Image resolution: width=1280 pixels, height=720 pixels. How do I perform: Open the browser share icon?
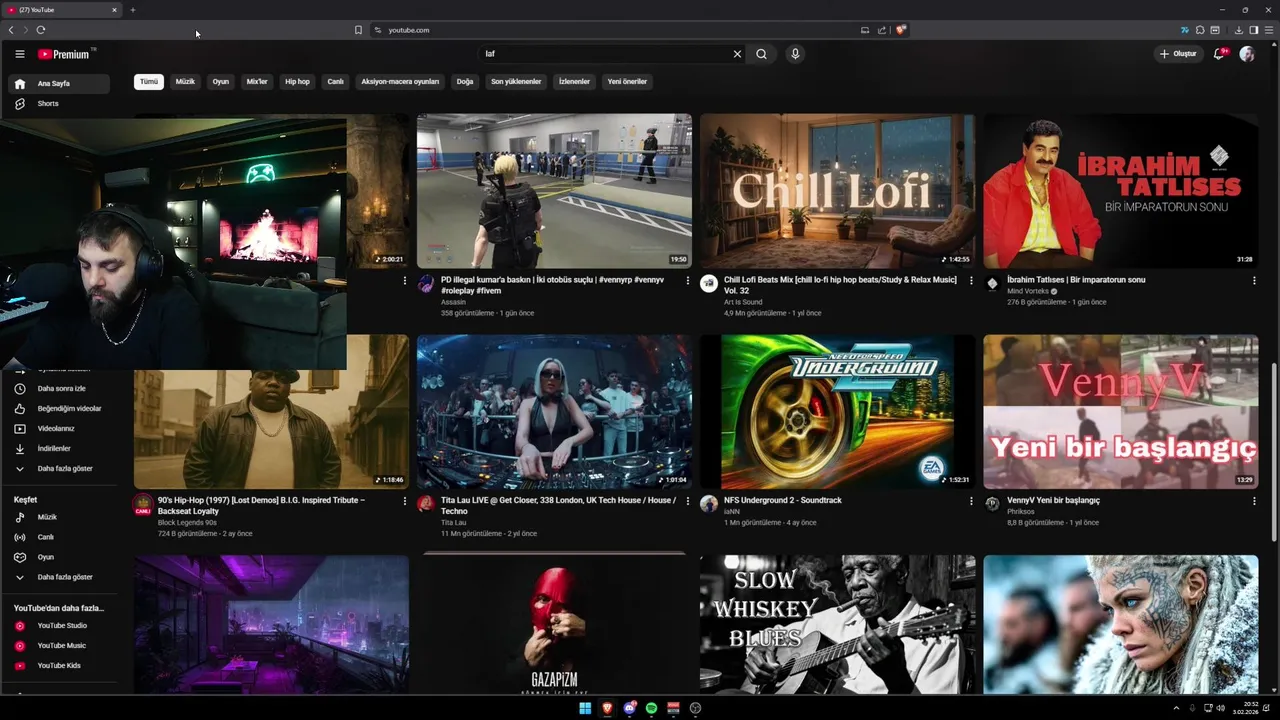click(882, 30)
